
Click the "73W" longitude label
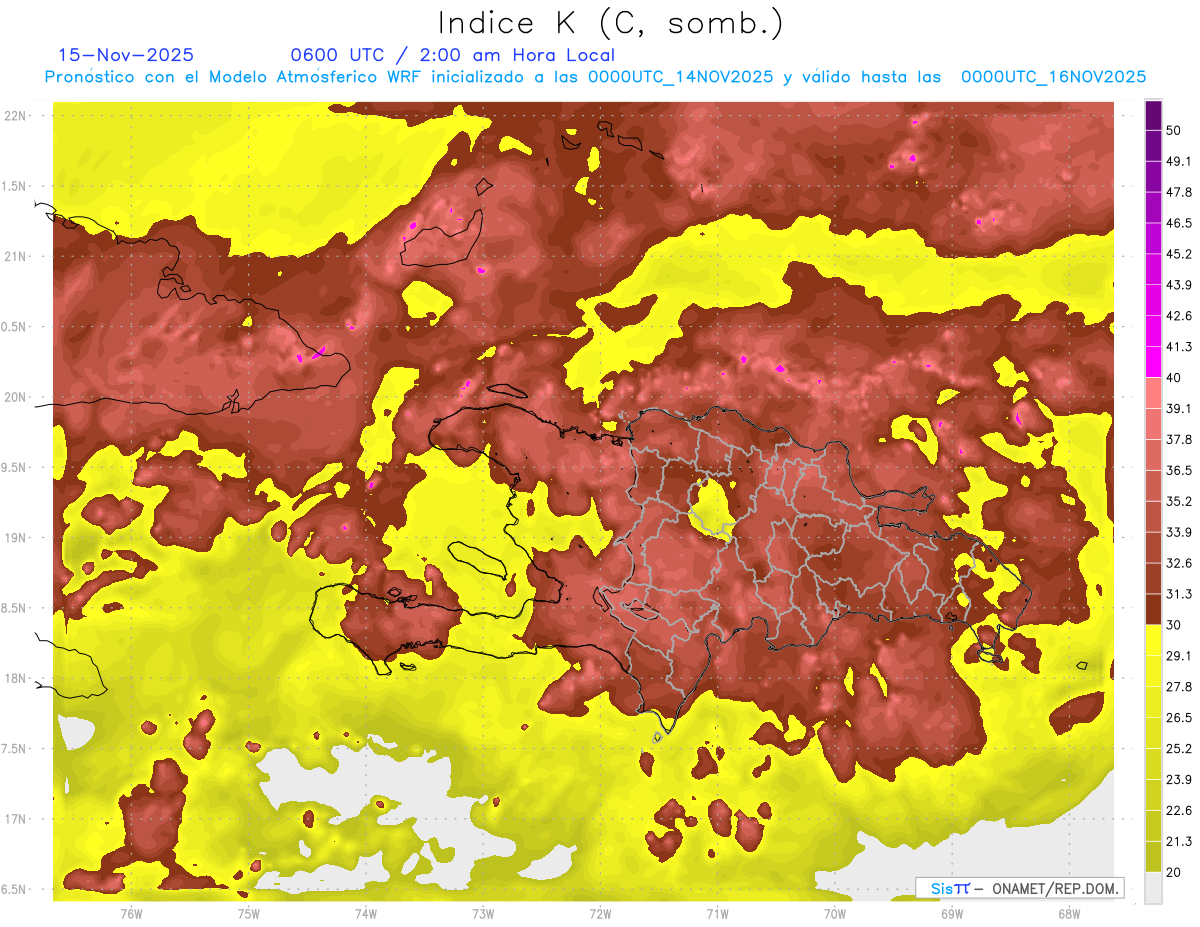pyautogui.click(x=482, y=913)
